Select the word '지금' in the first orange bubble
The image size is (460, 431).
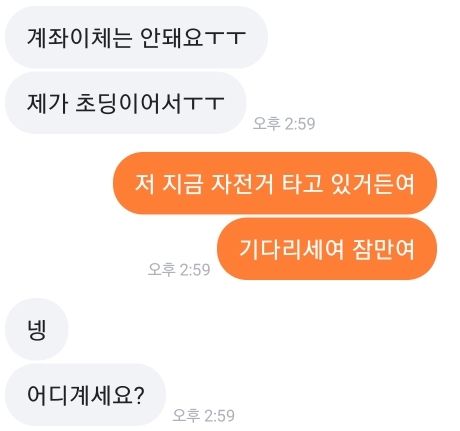(183, 184)
